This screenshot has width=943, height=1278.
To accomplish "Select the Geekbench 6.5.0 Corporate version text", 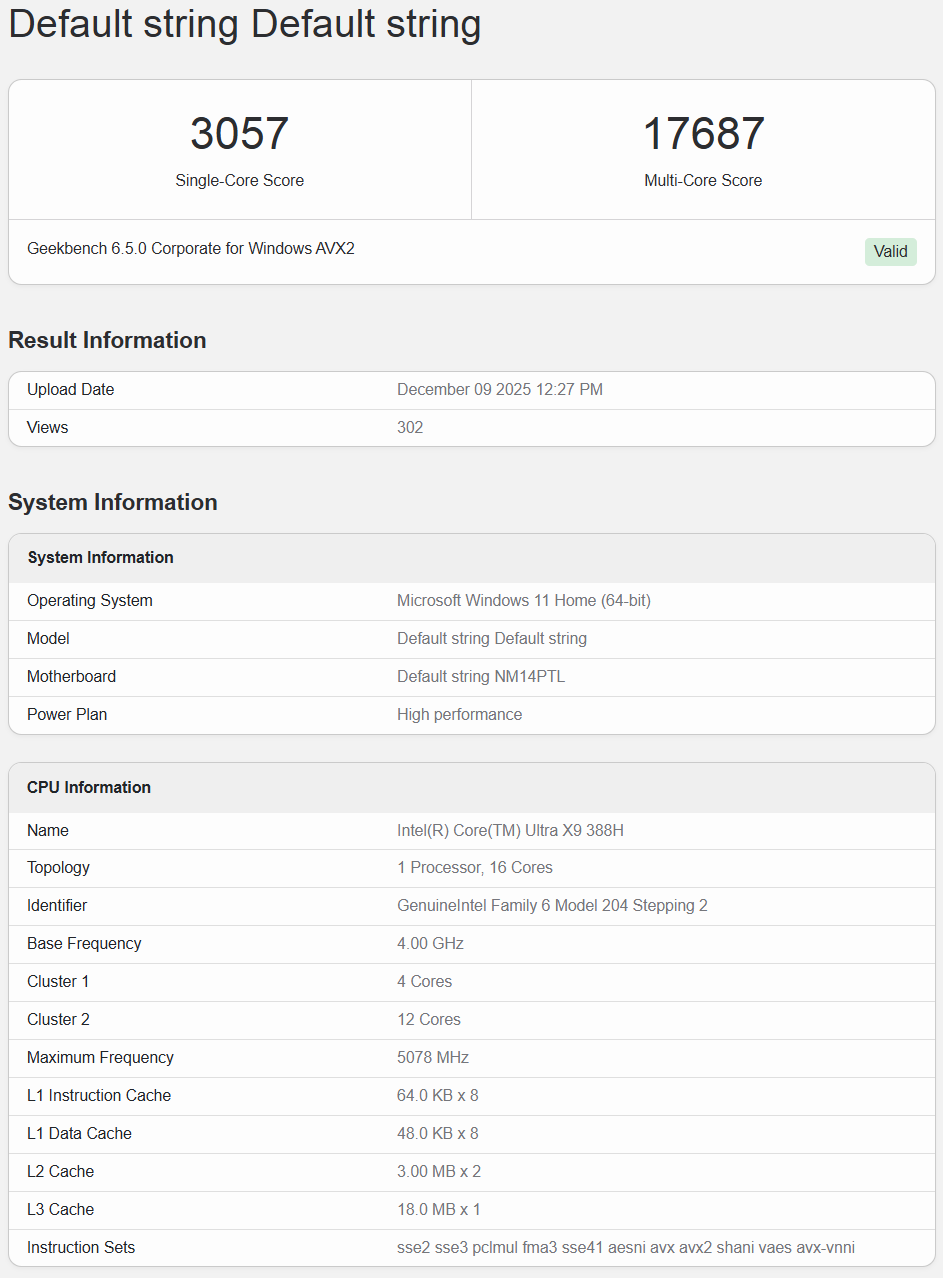I will click(191, 248).
